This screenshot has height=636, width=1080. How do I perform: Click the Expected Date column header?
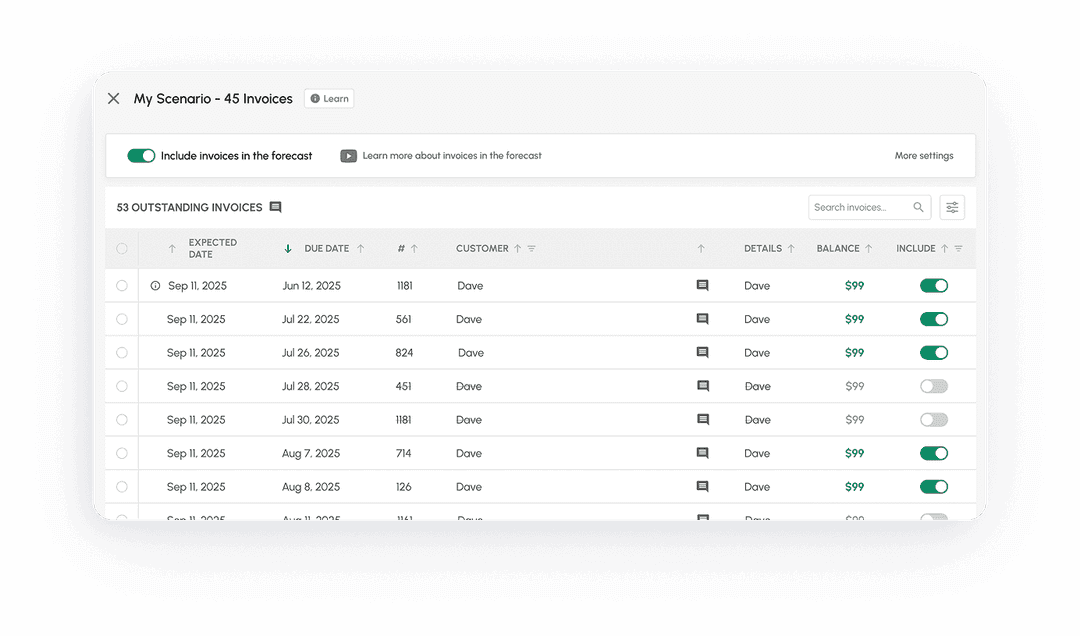[x=213, y=249]
